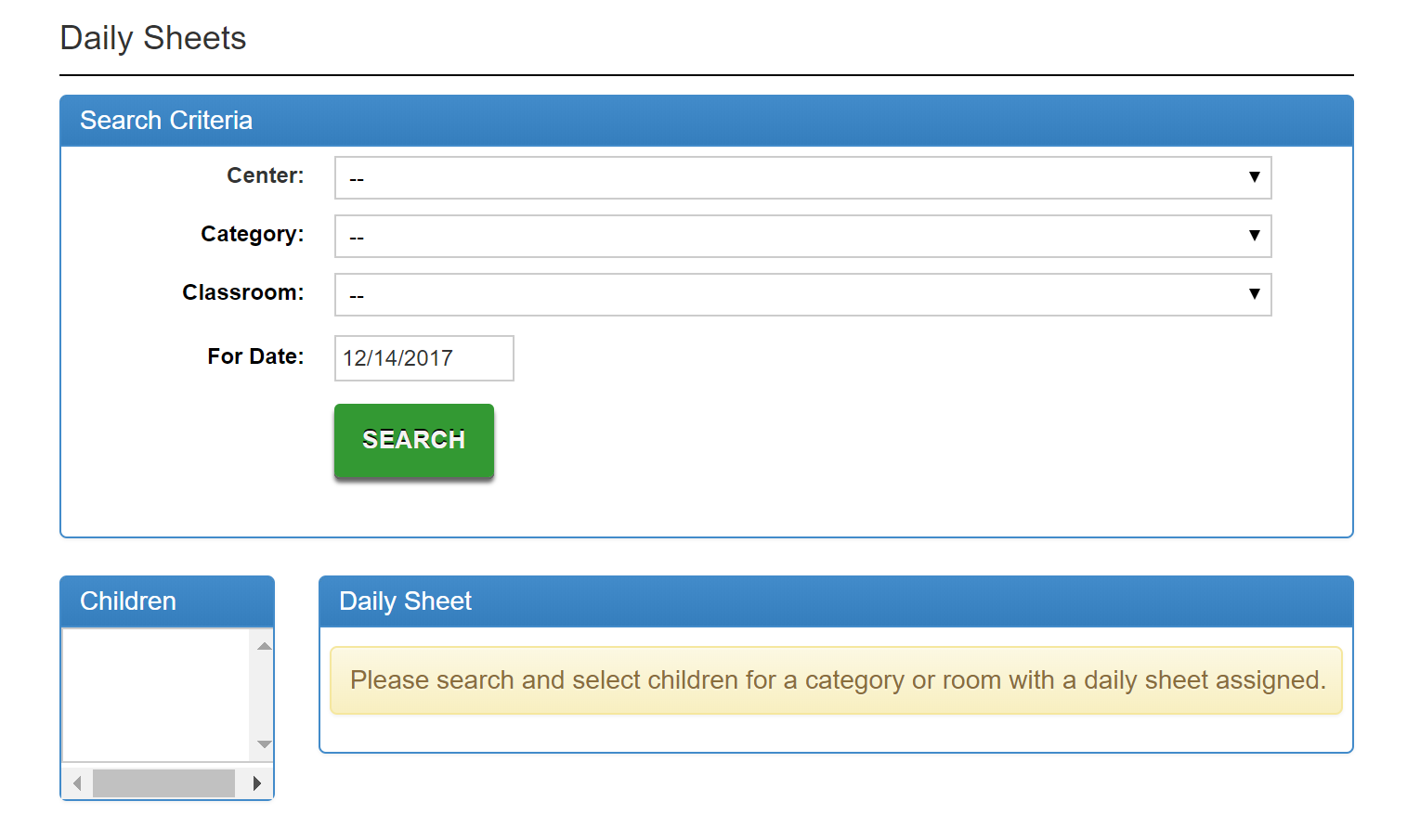
Task: Click Children list scroll-down arrow
Action: (265, 744)
